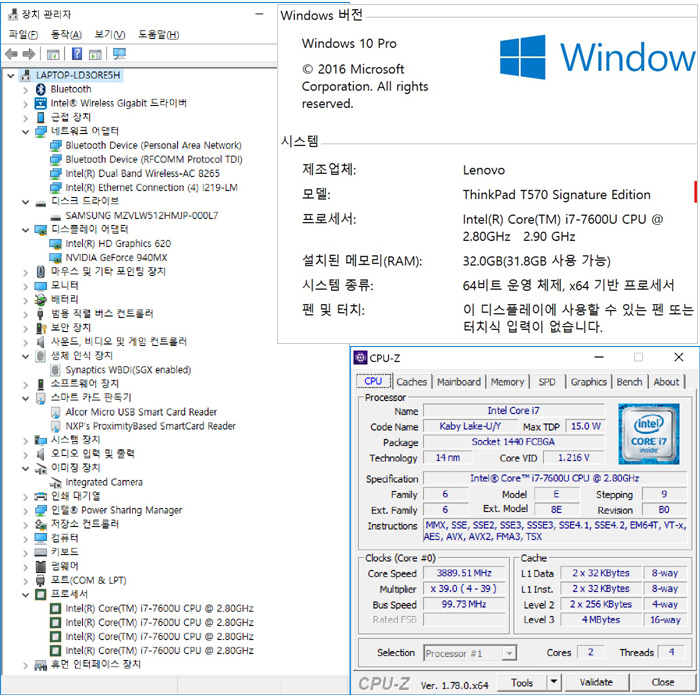Expand the 키보드 category

pos(25,553)
